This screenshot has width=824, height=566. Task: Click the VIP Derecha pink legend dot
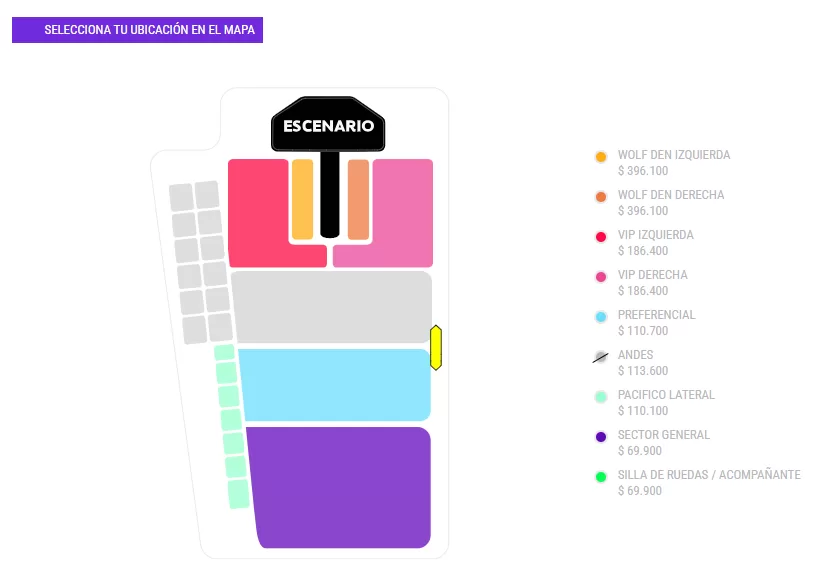point(601,277)
